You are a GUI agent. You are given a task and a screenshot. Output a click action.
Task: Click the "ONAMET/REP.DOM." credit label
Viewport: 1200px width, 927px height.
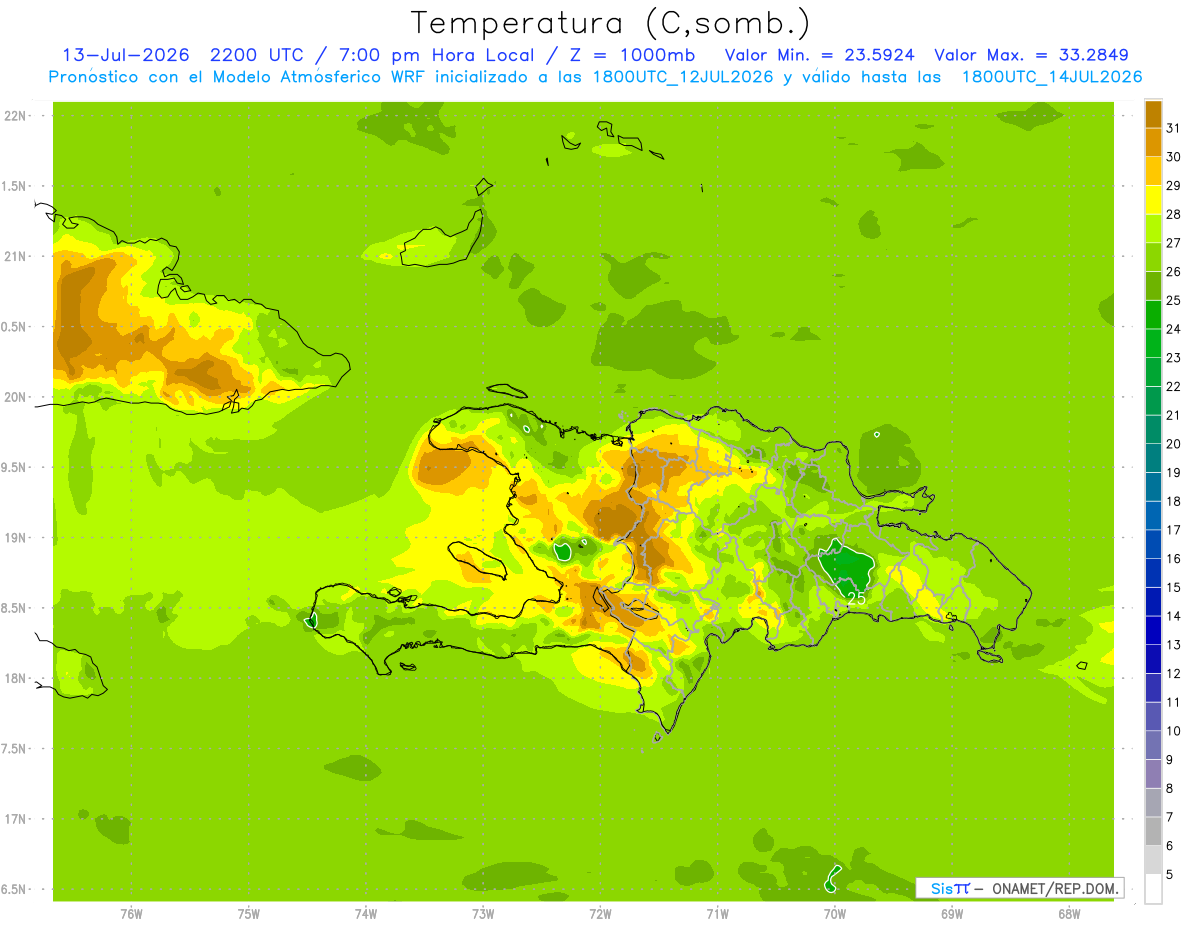click(1054, 888)
